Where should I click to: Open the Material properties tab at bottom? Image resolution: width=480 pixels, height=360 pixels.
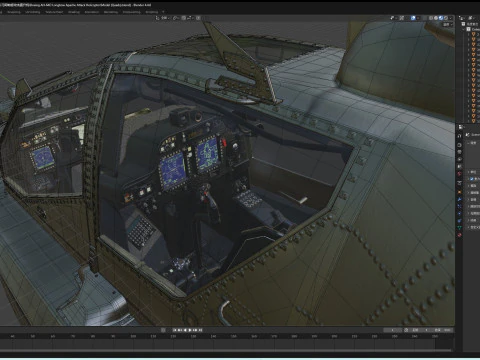coord(459,235)
